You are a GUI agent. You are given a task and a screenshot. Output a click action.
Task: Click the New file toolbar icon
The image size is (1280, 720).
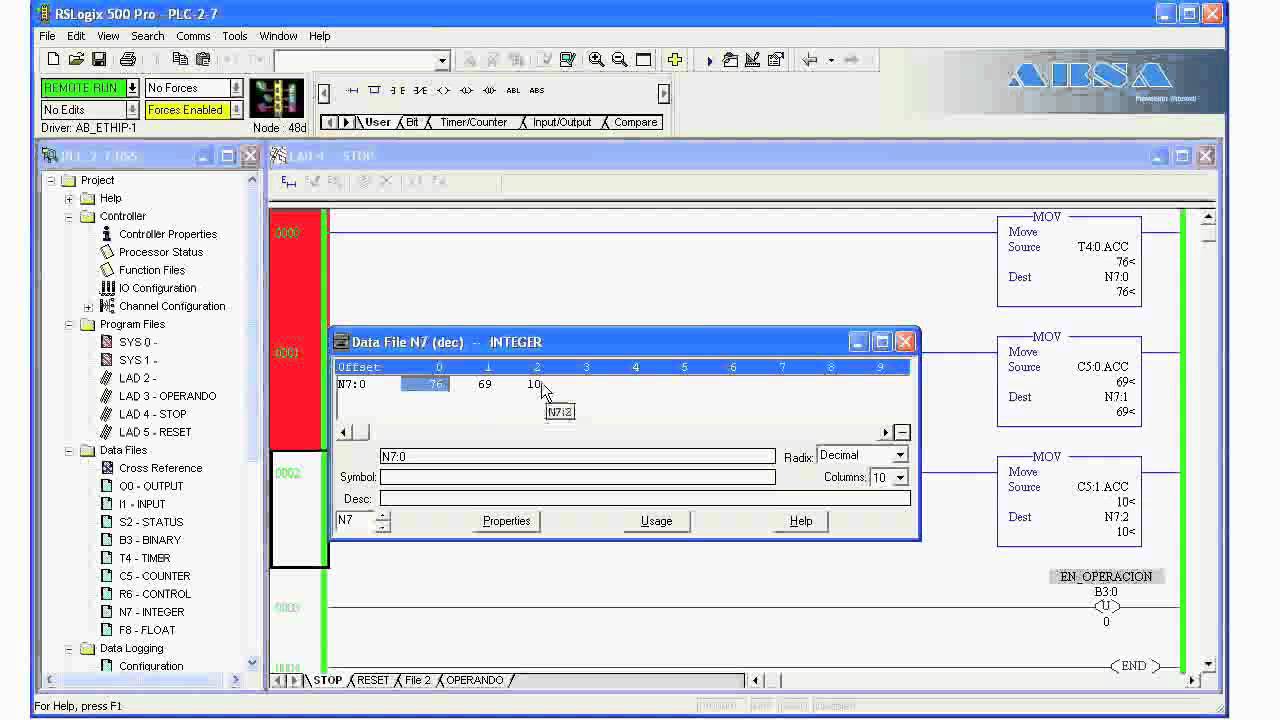[x=53, y=60]
